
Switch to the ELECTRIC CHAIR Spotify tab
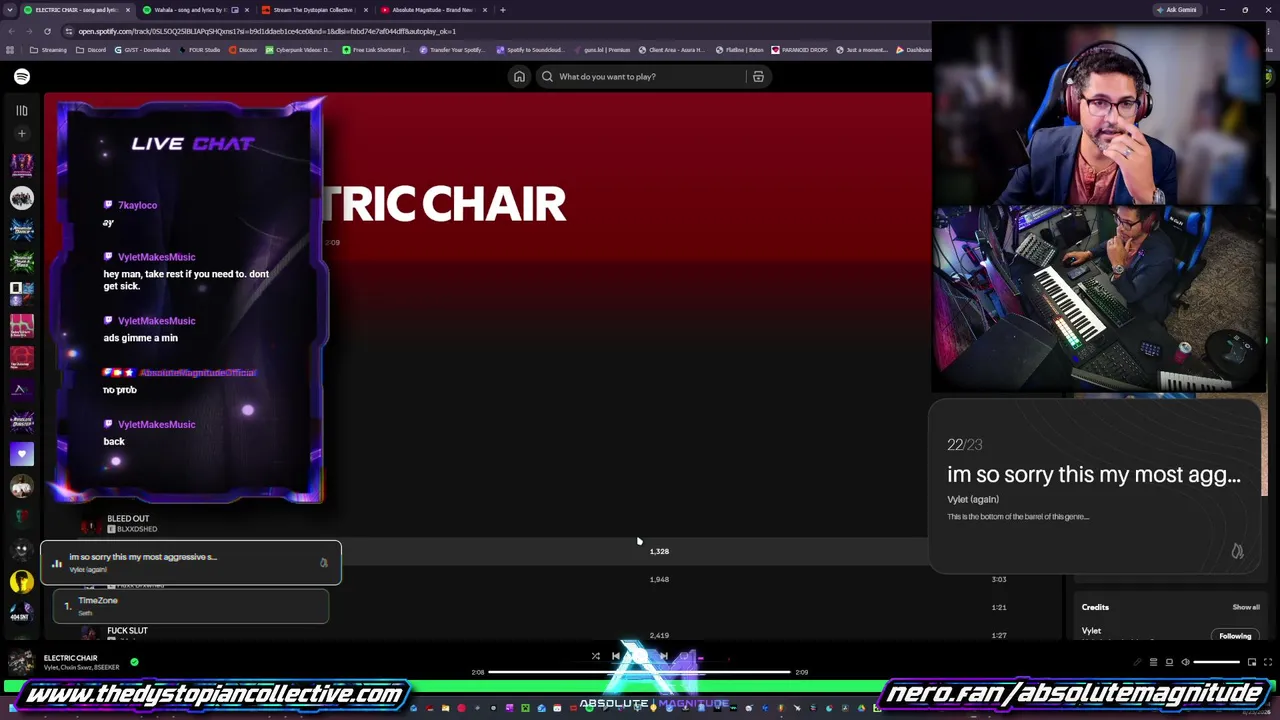78,10
